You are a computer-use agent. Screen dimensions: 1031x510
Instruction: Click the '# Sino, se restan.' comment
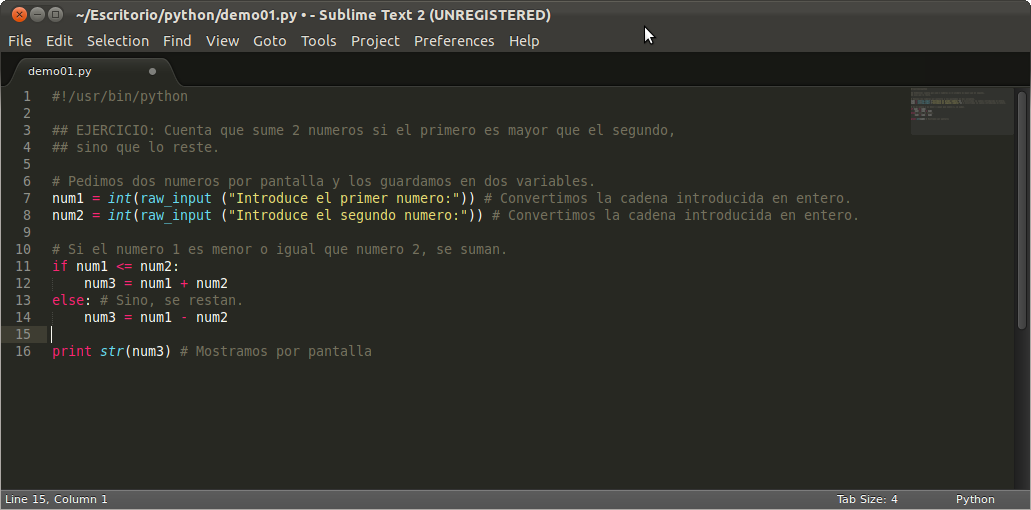[x=172, y=300]
